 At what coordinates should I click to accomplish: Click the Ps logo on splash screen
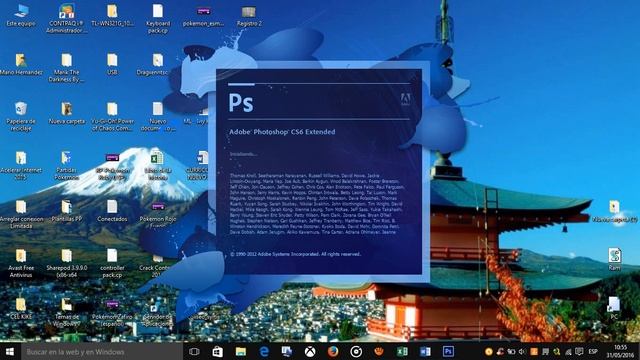point(241,102)
